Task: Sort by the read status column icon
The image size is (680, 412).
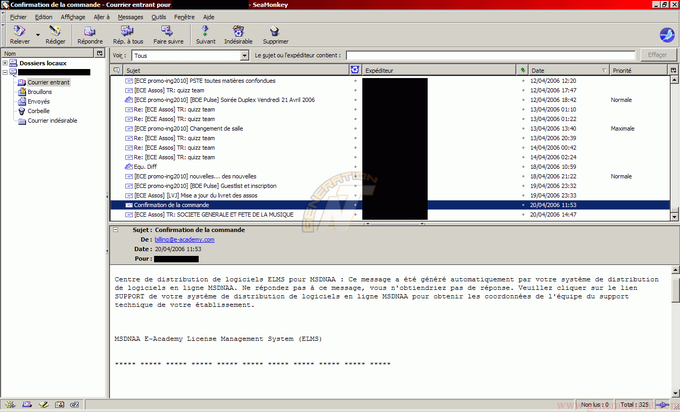Action: 523,70
